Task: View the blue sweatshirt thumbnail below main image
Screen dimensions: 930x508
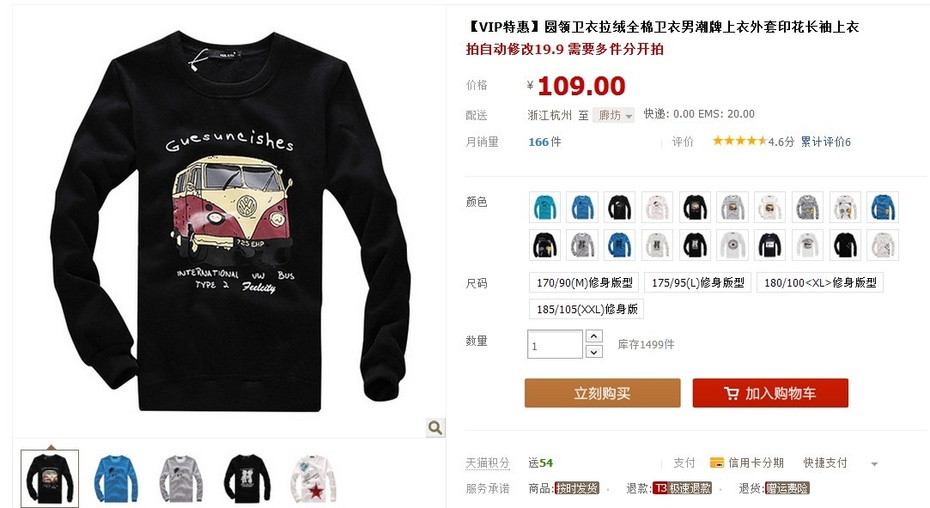Action: (116, 478)
